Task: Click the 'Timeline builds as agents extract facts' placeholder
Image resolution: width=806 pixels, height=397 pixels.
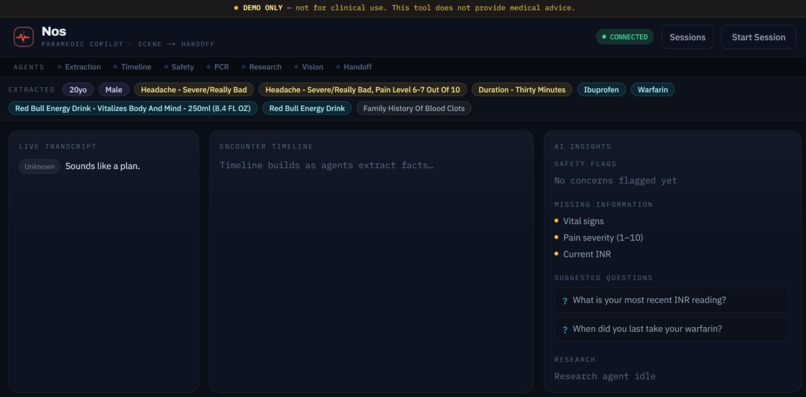Action: tap(326, 166)
